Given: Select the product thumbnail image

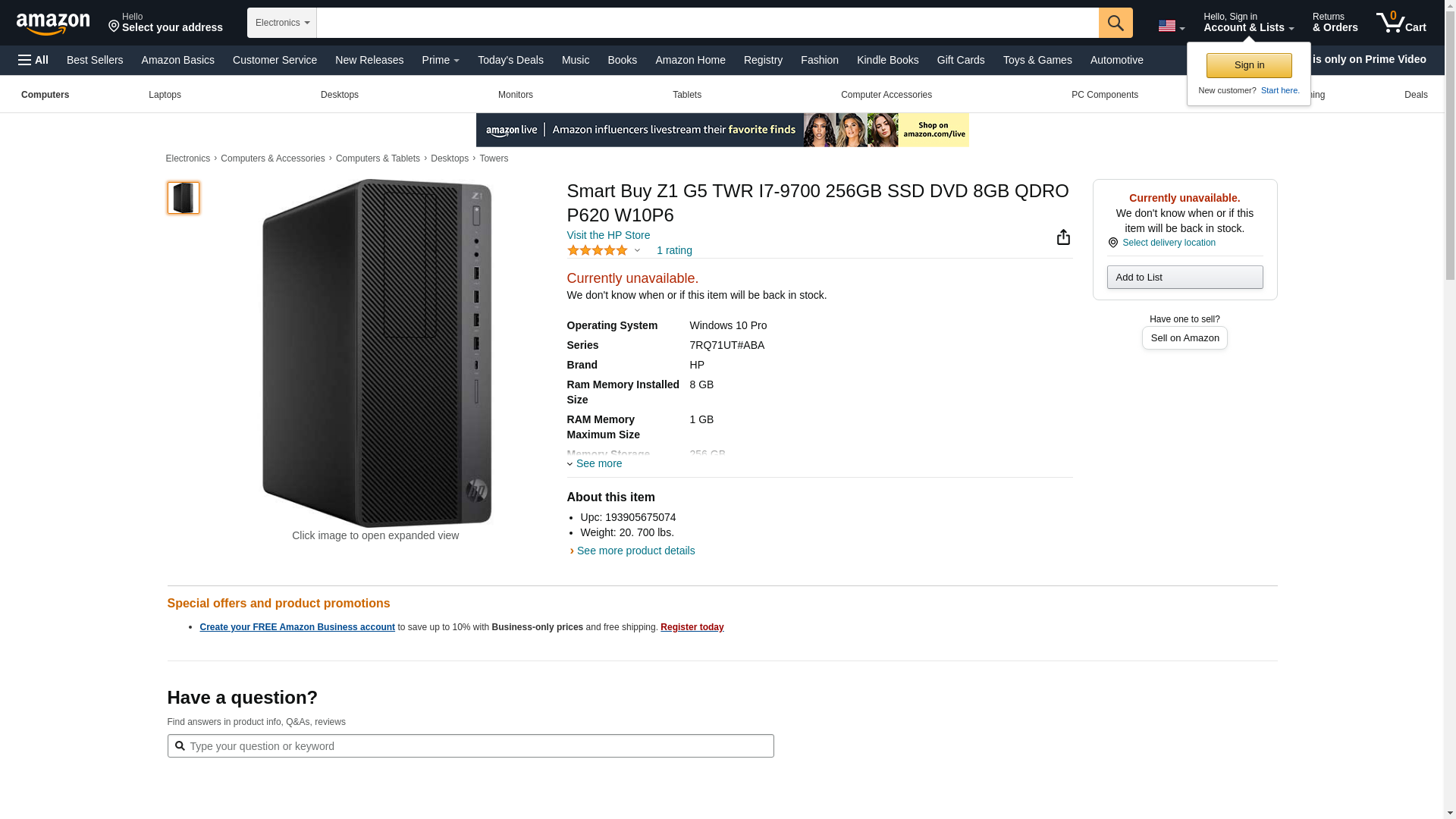Looking at the screenshot, I should [x=184, y=198].
